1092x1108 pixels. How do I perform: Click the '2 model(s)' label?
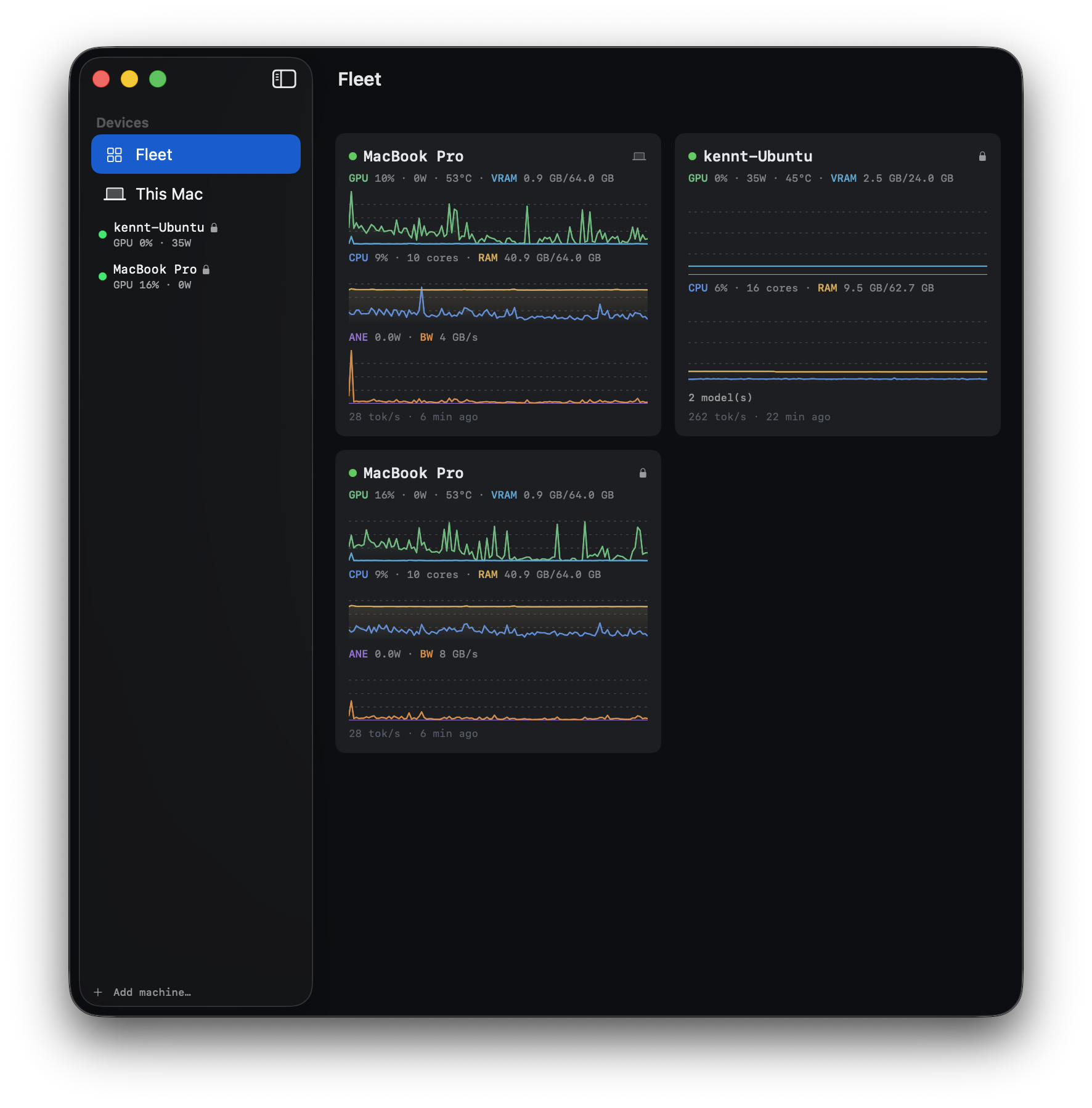point(720,397)
